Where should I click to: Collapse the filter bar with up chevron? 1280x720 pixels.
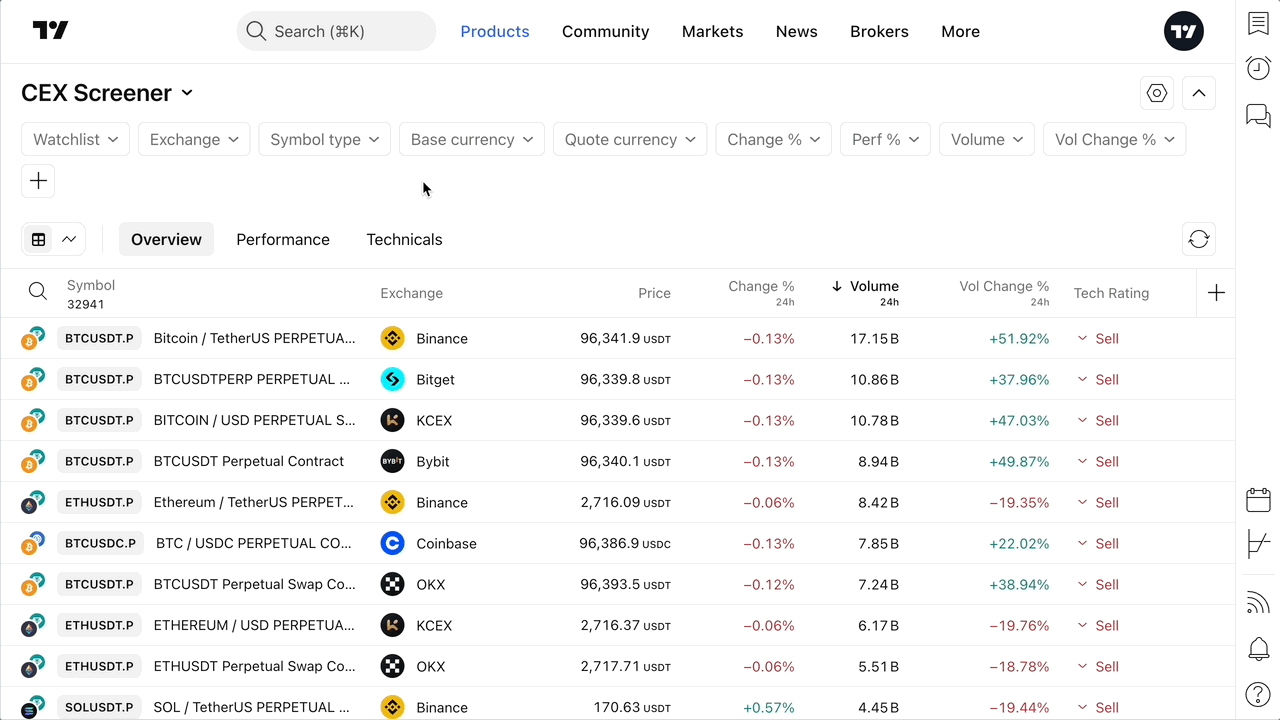(1199, 93)
